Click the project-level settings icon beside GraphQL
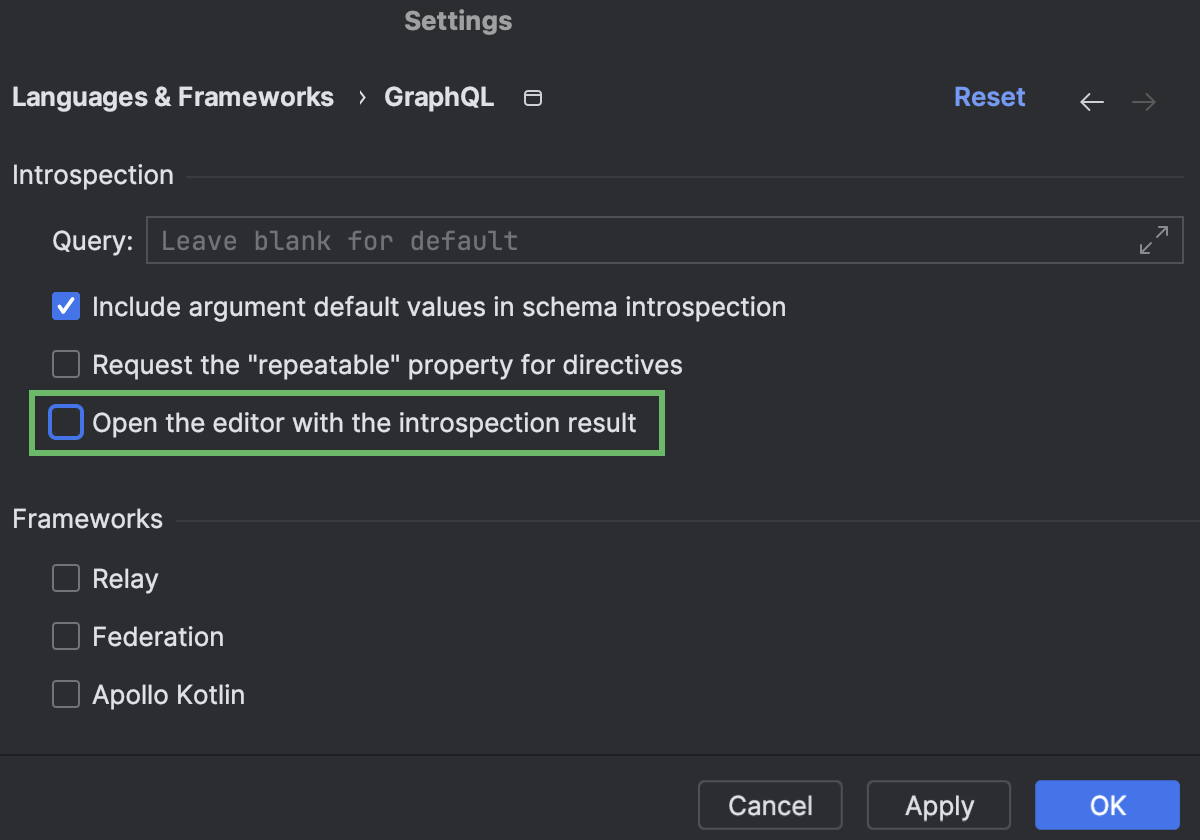 point(533,98)
